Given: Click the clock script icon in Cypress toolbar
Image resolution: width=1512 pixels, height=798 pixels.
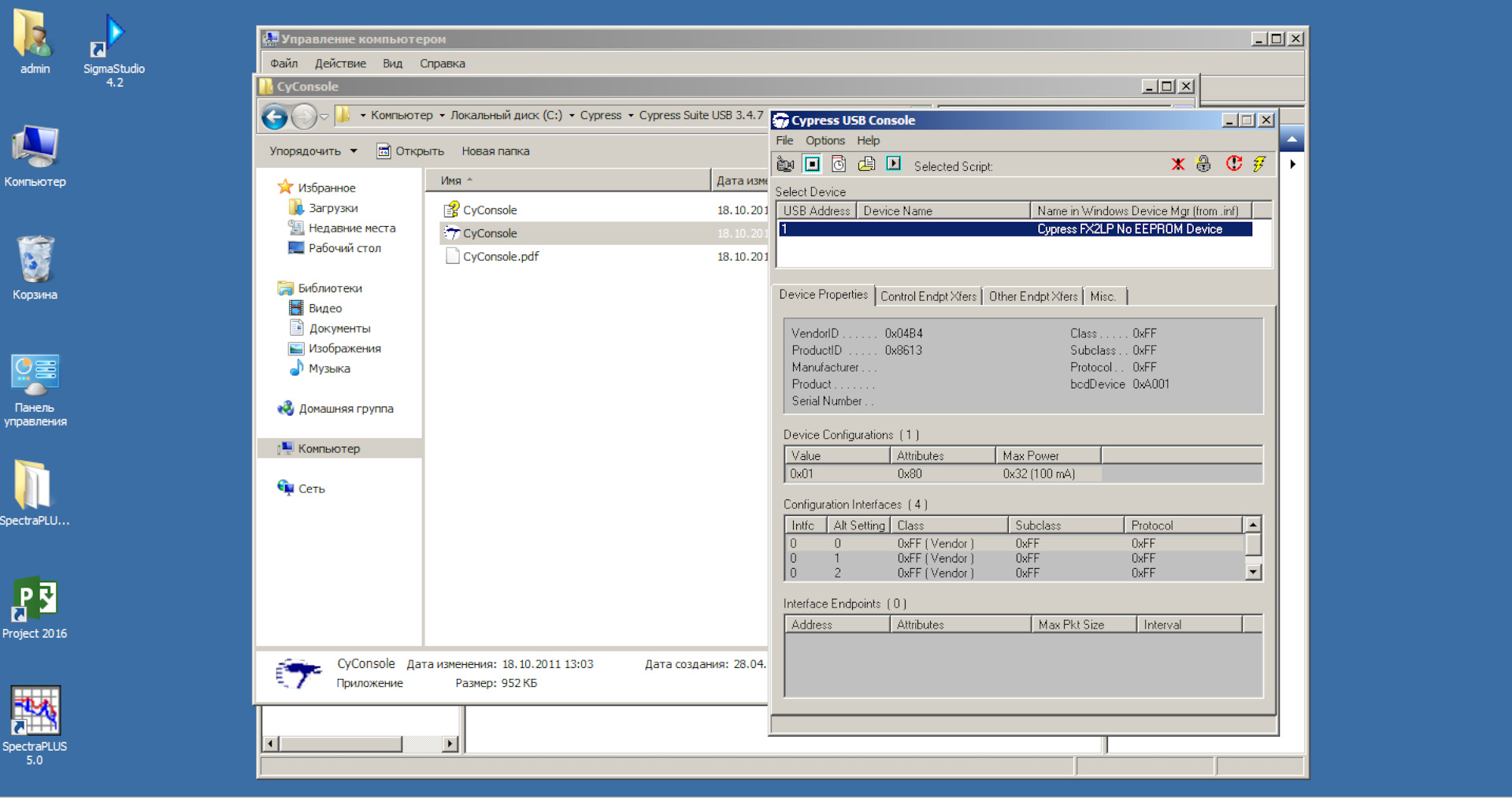Looking at the screenshot, I should pos(839,164).
